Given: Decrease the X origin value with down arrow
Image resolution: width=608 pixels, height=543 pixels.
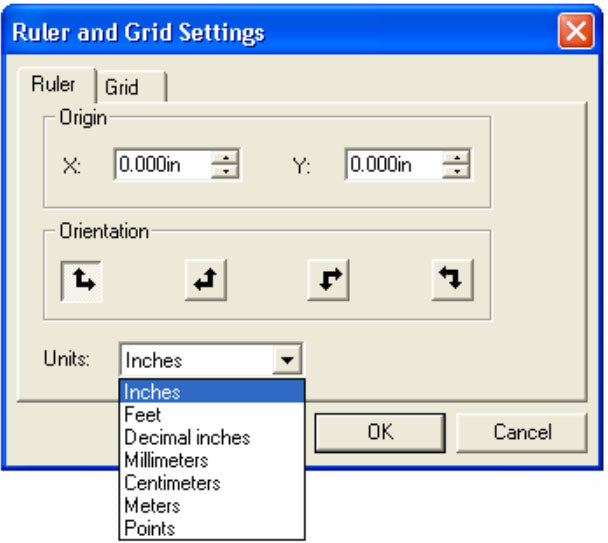Looking at the screenshot, I should point(225,171).
